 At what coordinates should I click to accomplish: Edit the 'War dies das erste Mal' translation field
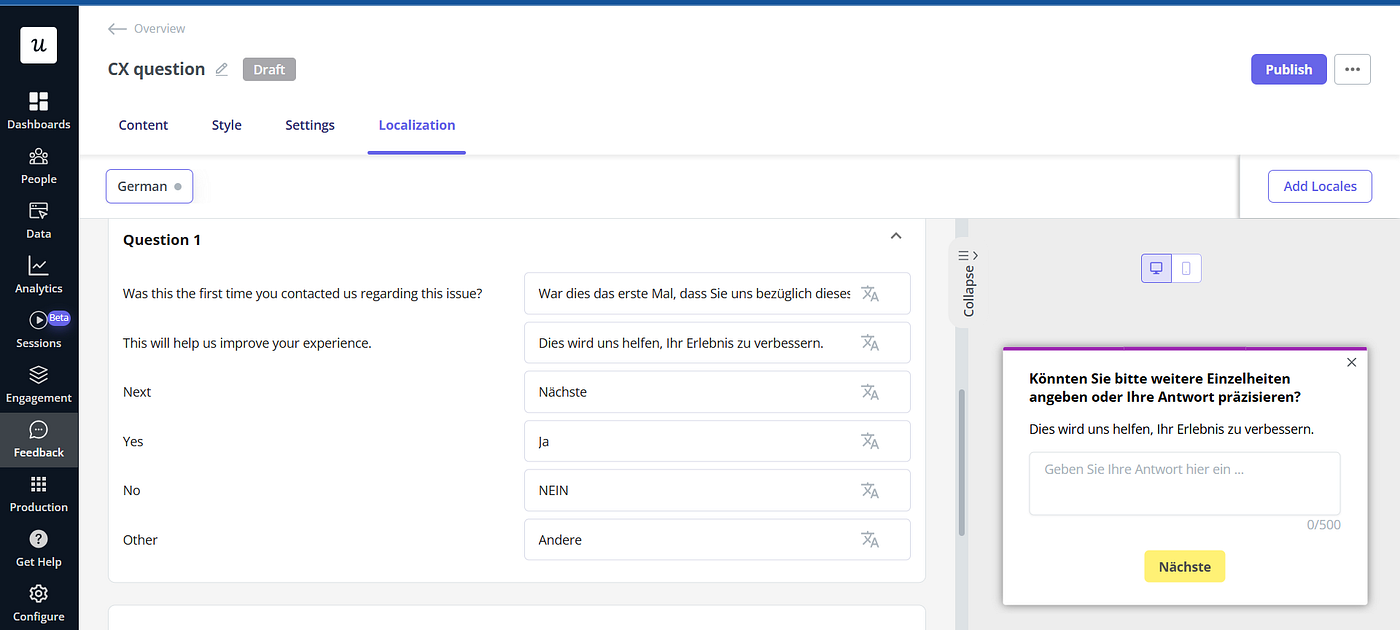pos(717,294)
